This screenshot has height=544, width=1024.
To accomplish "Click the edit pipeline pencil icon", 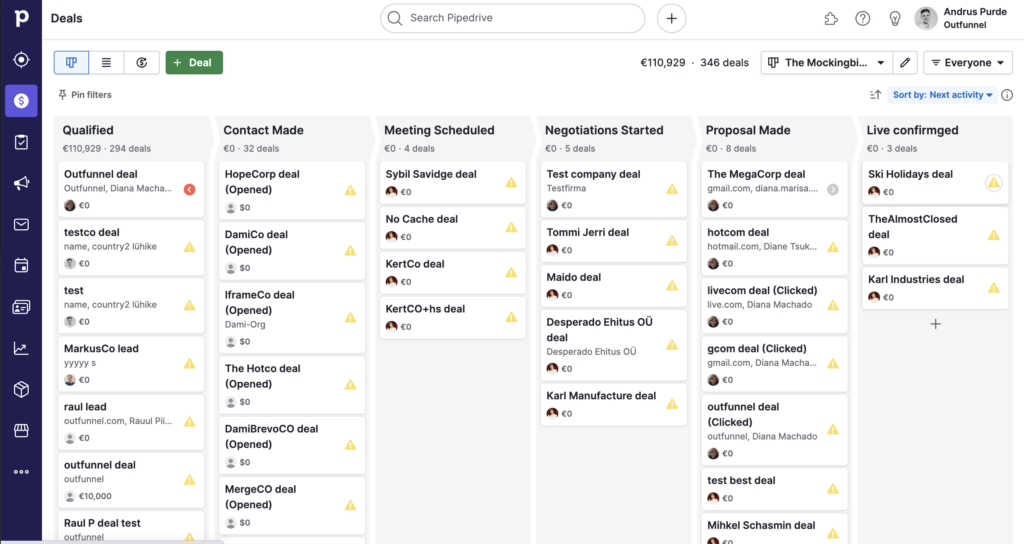I will 905,63.
